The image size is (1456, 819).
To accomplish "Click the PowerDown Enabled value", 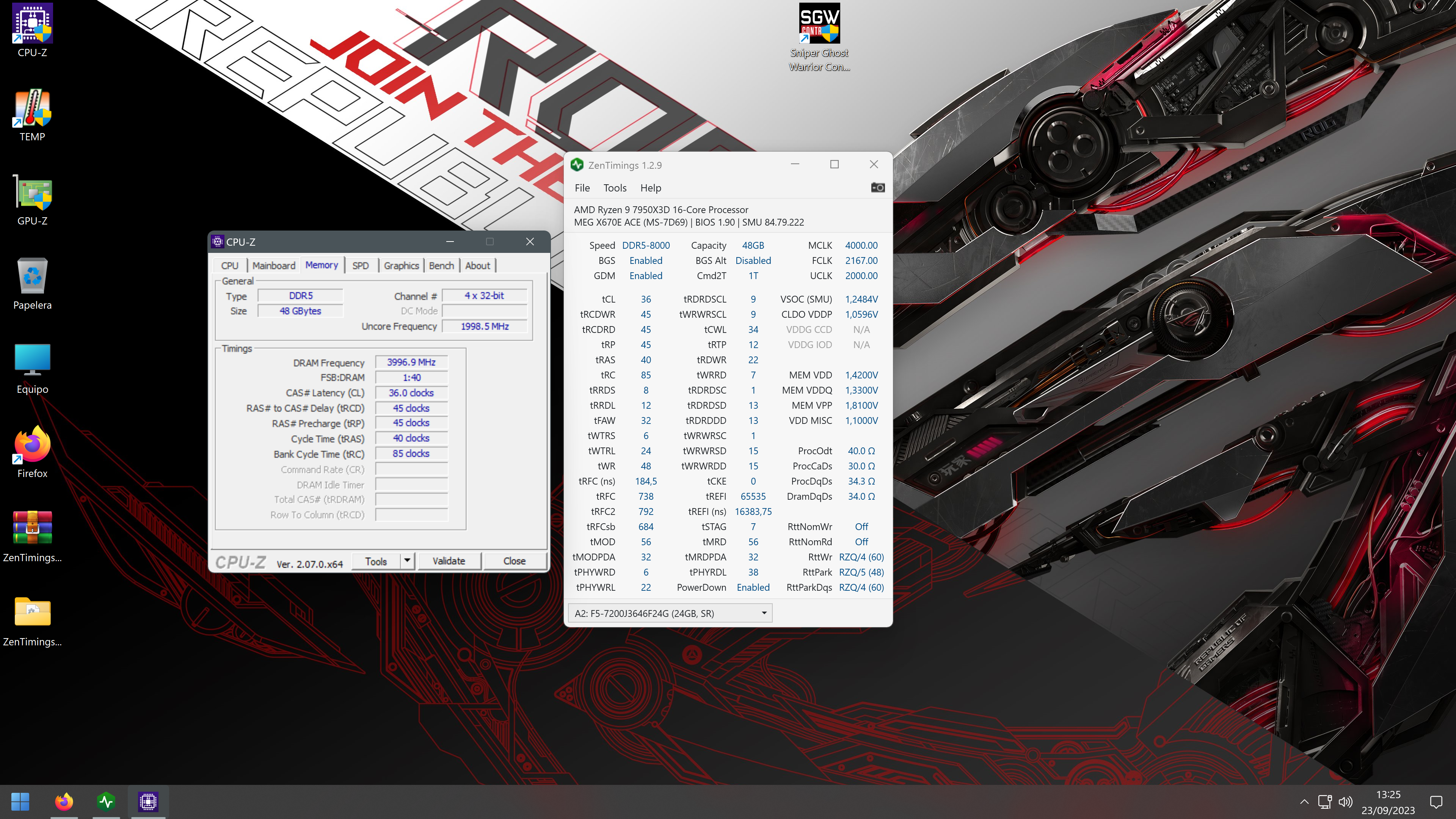I will point(753,587).
